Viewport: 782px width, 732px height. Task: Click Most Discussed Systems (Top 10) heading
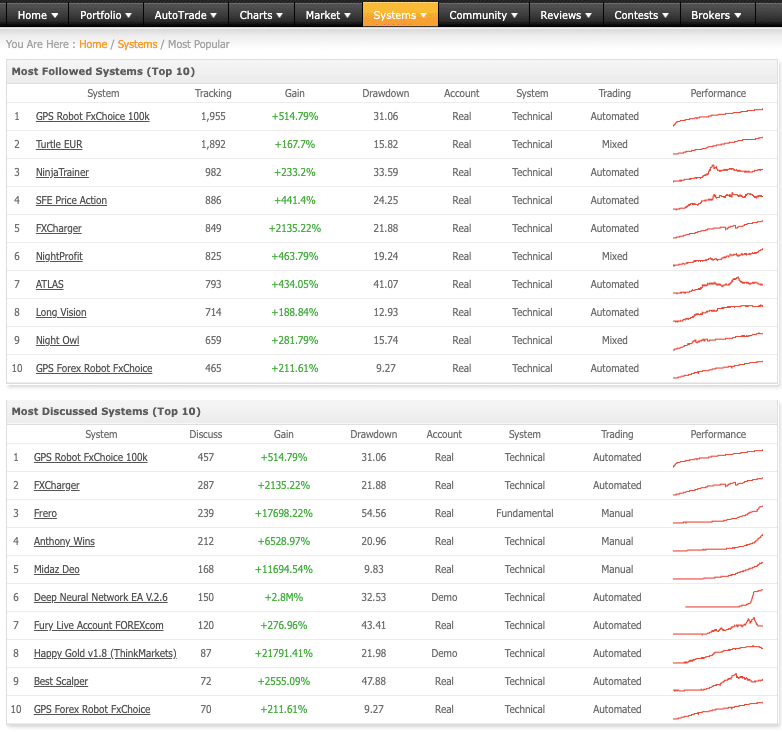[106, 411]
